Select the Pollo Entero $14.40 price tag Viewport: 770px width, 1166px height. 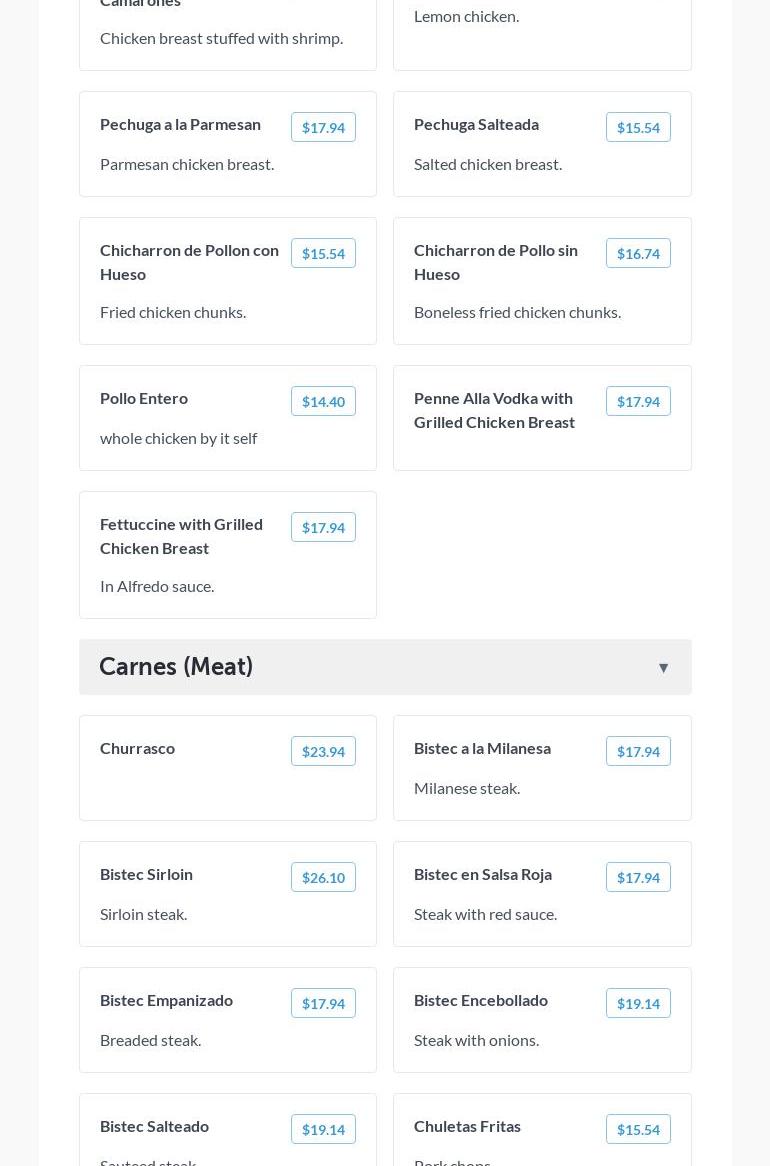(x=323, y=402)
